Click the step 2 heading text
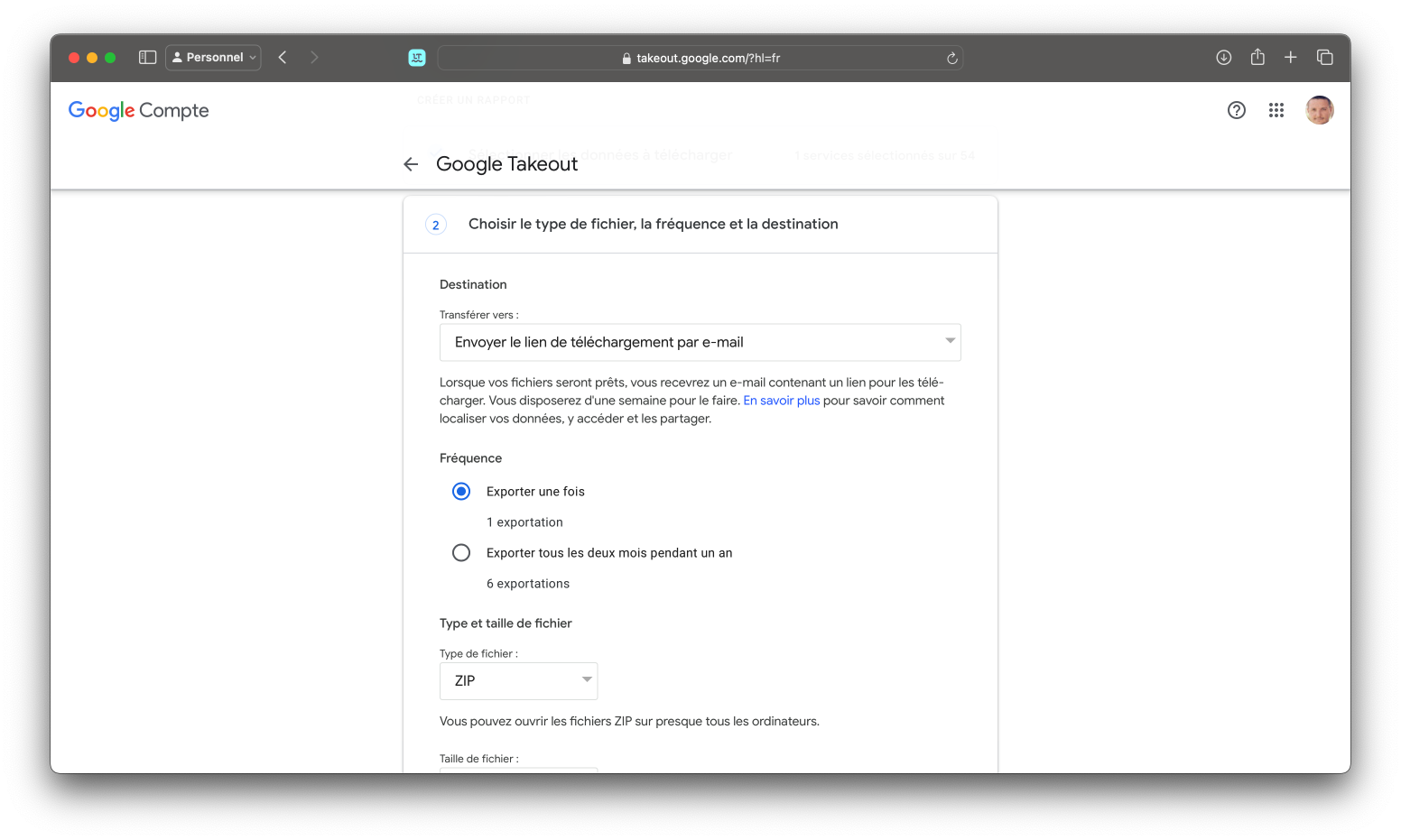 pos(654,224)
